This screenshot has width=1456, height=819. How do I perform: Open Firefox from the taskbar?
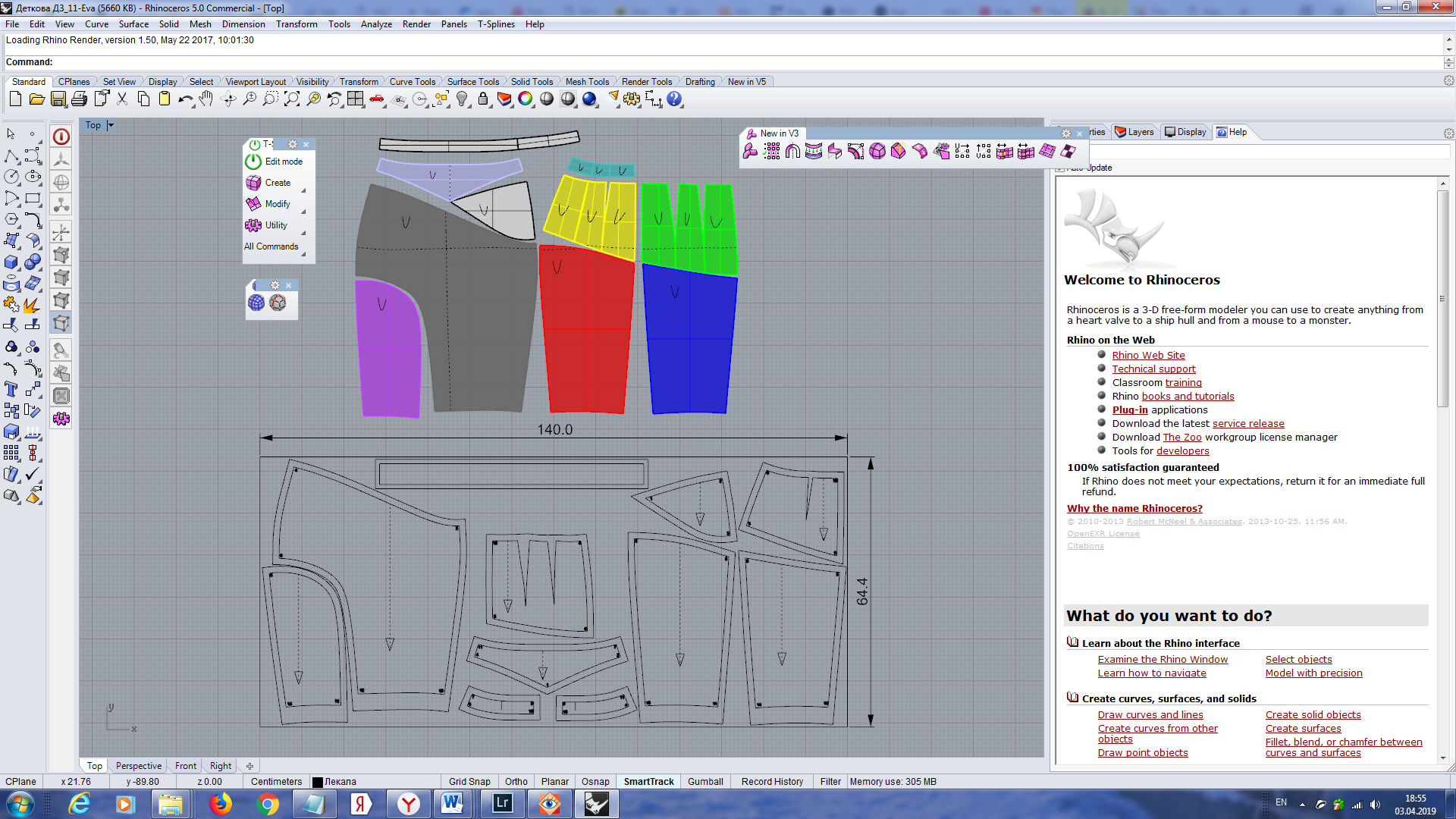coord(221,804)
